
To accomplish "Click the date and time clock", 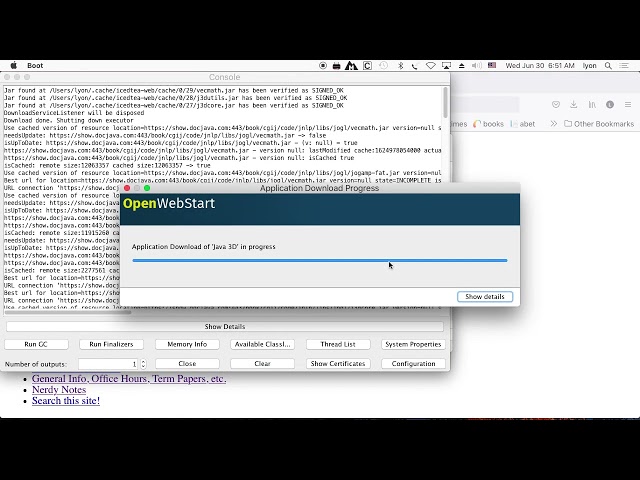I will coord(540,65).
